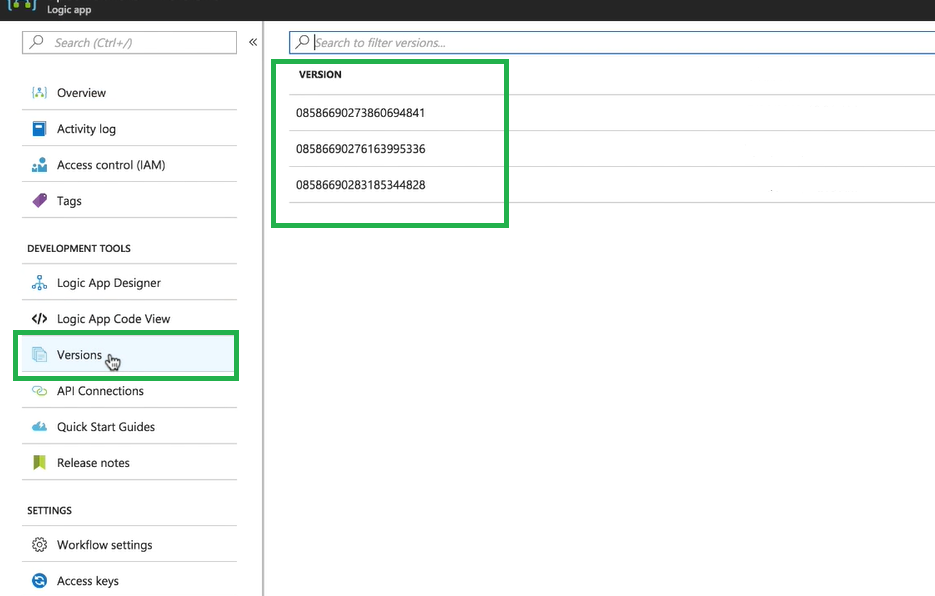
Task: Open the Versions menu item
Action: click(80, 355)
